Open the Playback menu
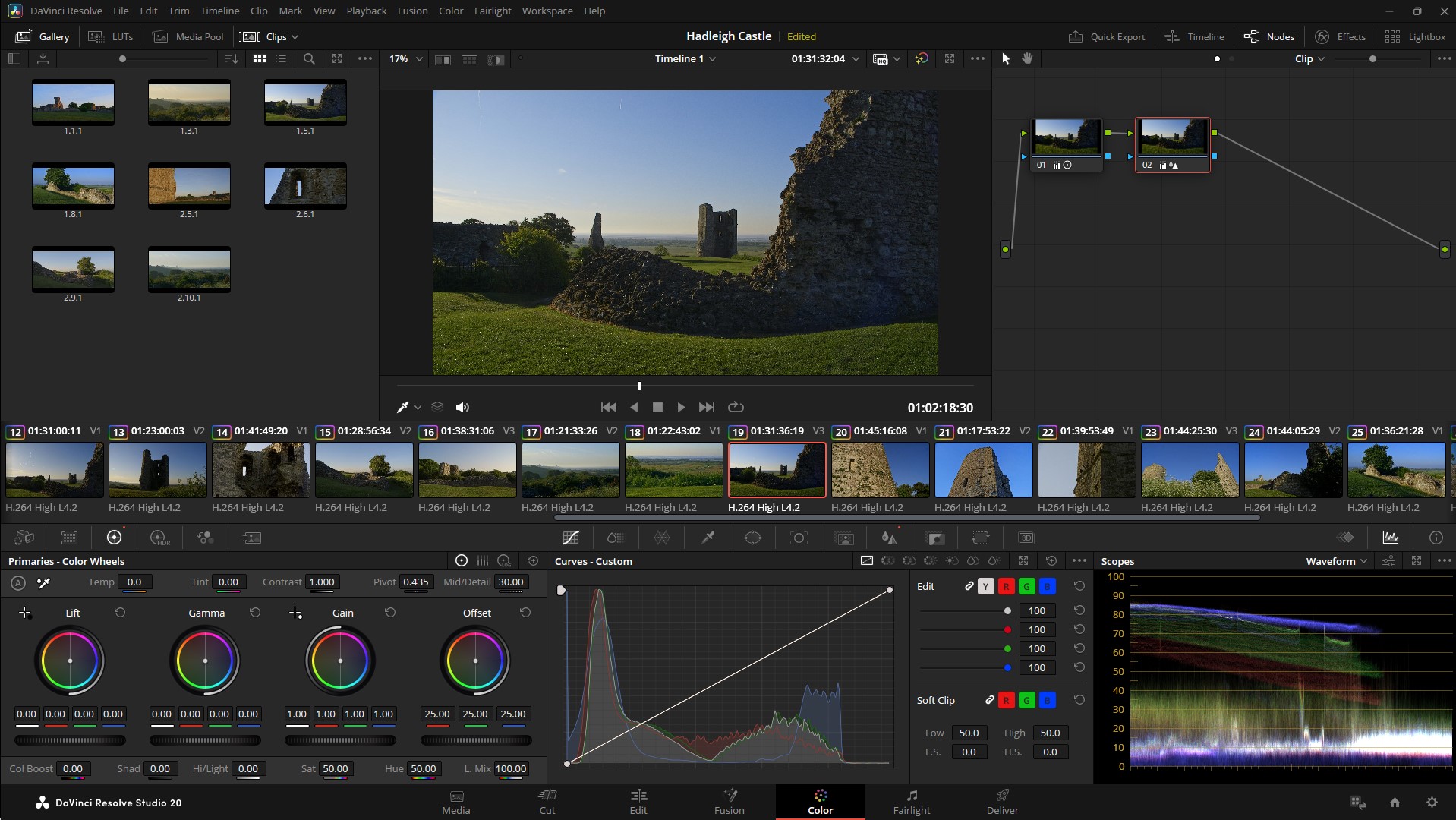Image resolution: width=1456 pixels, height=820 pixels. click(366, 11)
